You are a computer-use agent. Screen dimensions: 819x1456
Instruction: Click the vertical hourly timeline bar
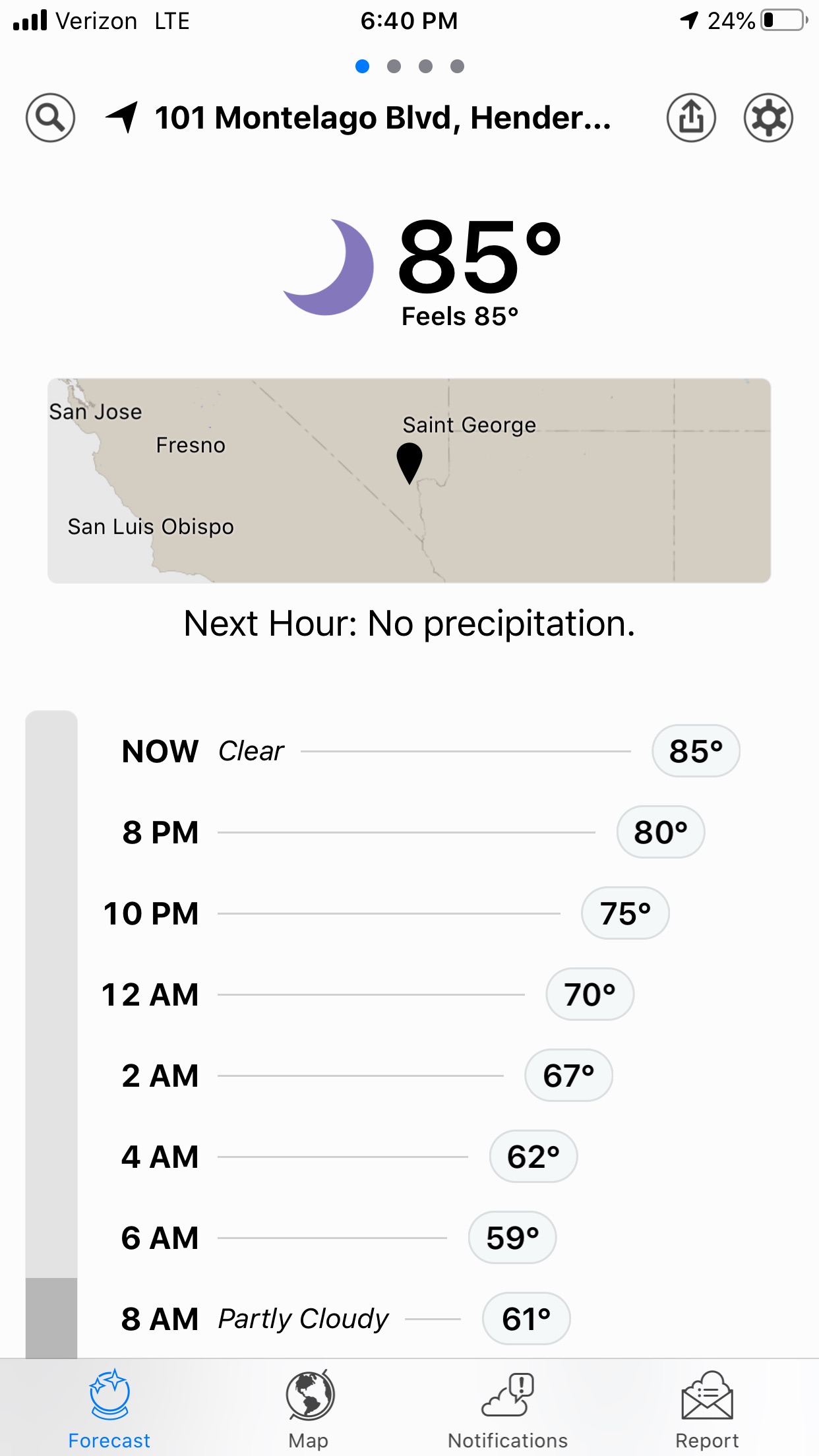[51, 1029]
